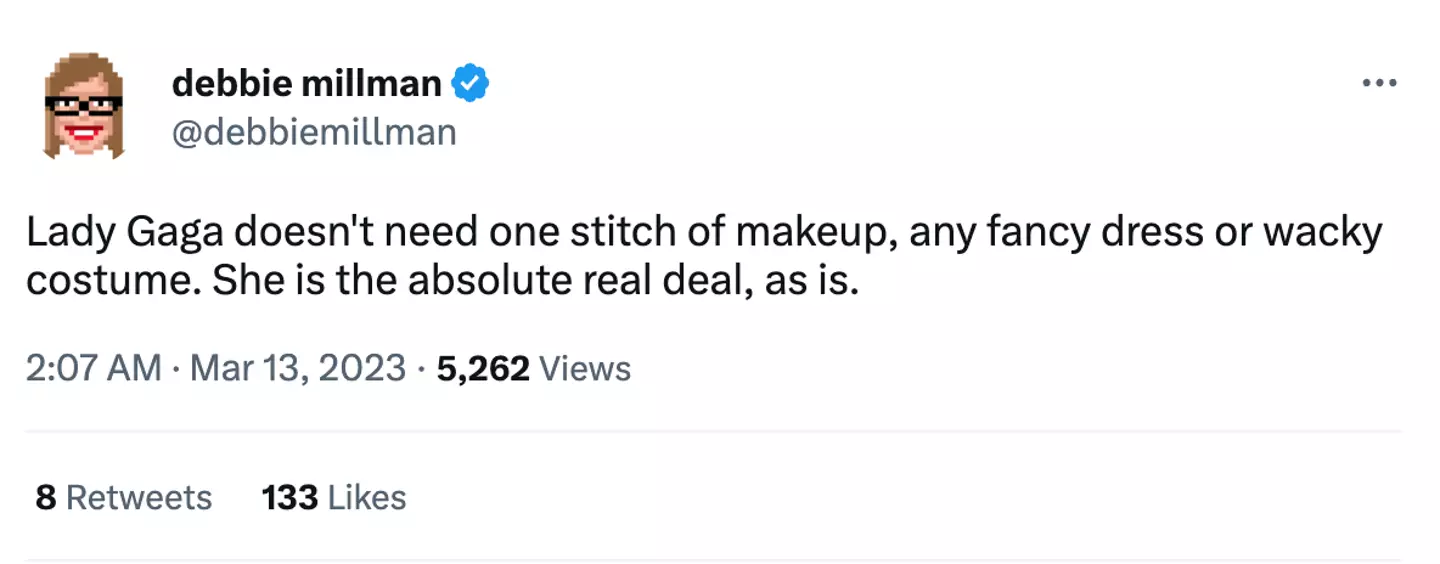
Task: Click the divider line above Retweets count
Action: pos(712,432)
